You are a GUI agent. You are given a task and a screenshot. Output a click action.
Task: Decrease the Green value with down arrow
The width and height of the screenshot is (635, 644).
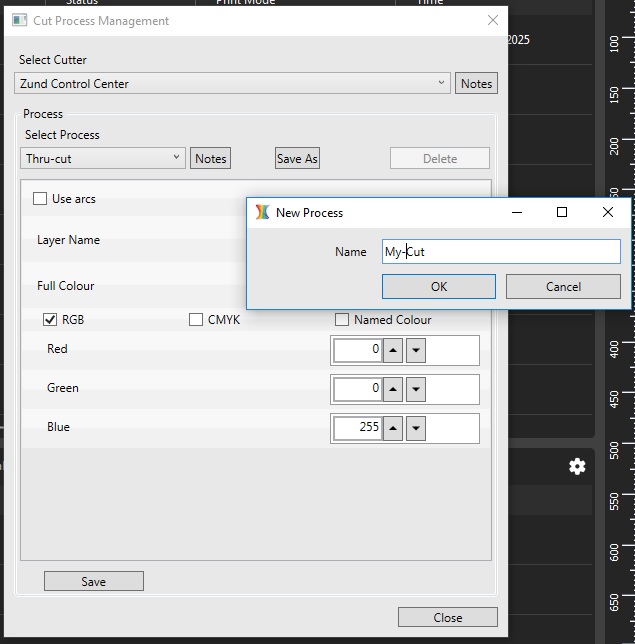(416, 389)
